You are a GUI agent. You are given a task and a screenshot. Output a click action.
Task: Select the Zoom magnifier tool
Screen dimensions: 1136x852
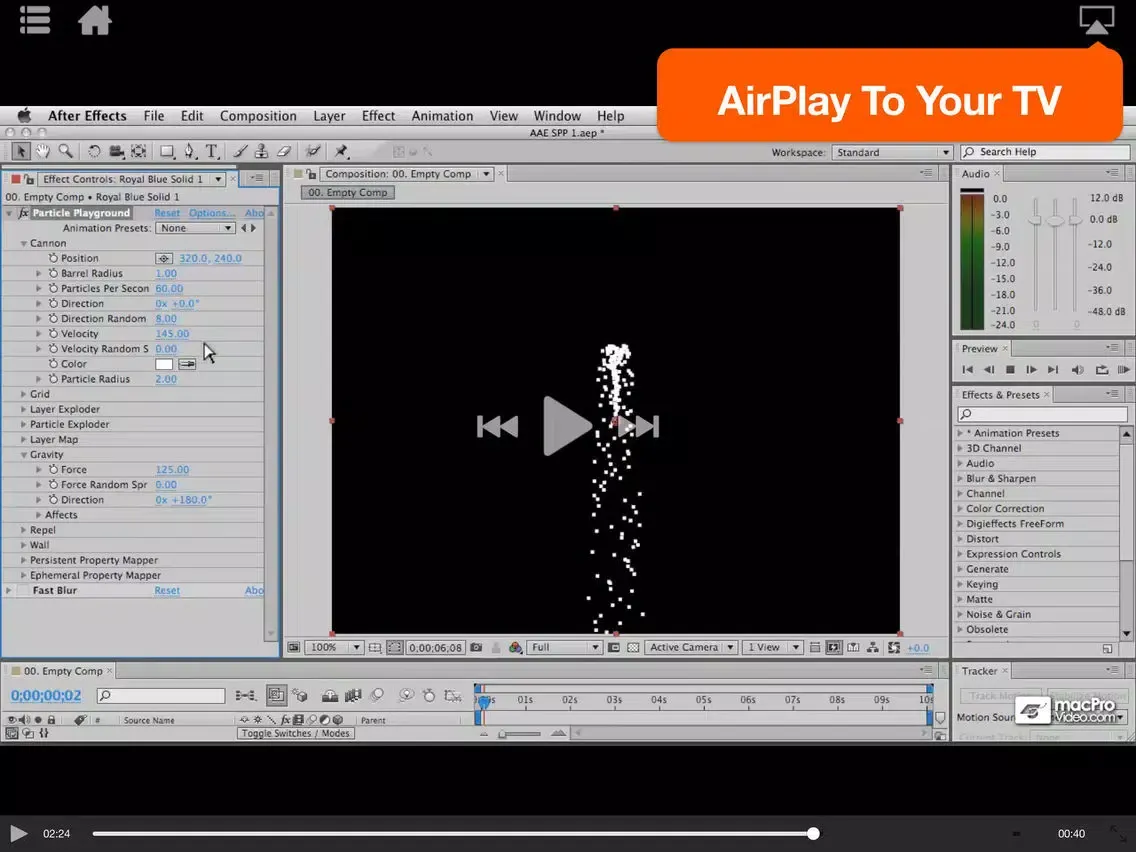(x=66, y=151)
